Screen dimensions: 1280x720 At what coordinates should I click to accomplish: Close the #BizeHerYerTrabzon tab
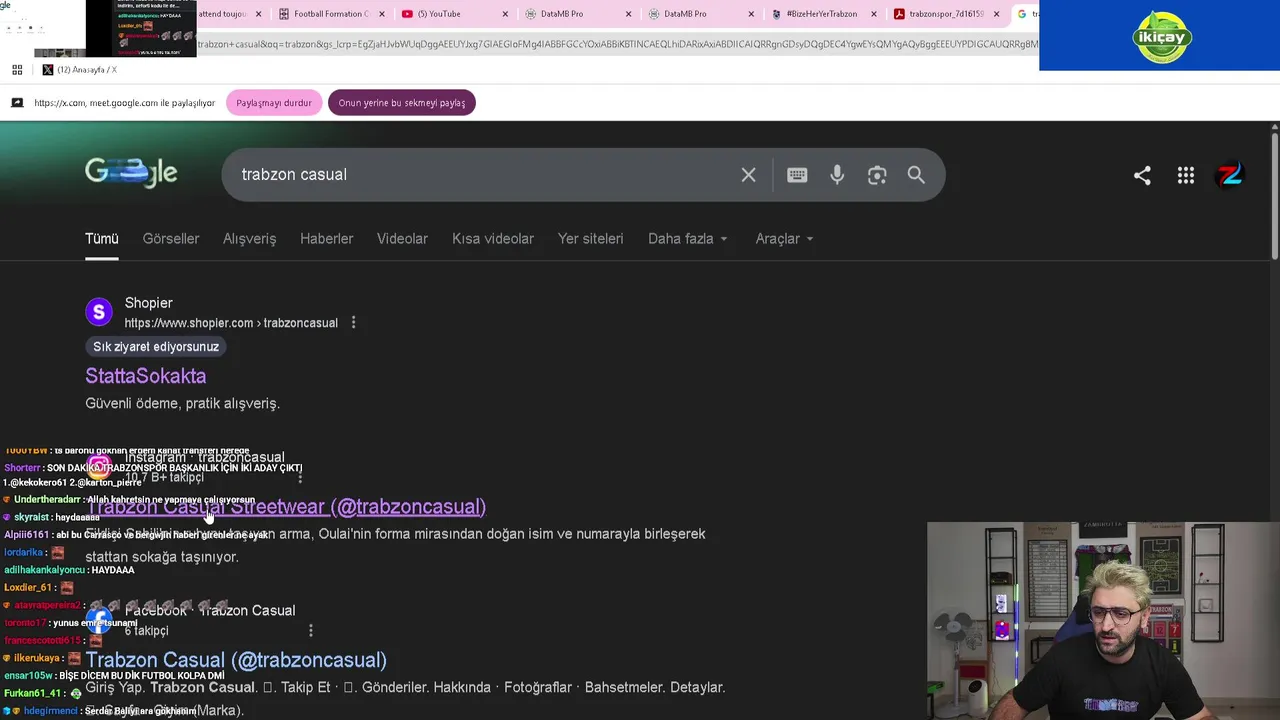click(x=873, y=14)
